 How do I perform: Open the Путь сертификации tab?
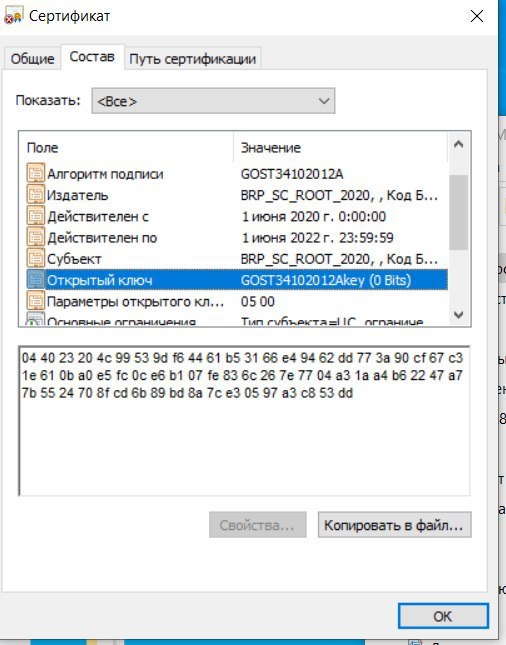click(193, 58)
